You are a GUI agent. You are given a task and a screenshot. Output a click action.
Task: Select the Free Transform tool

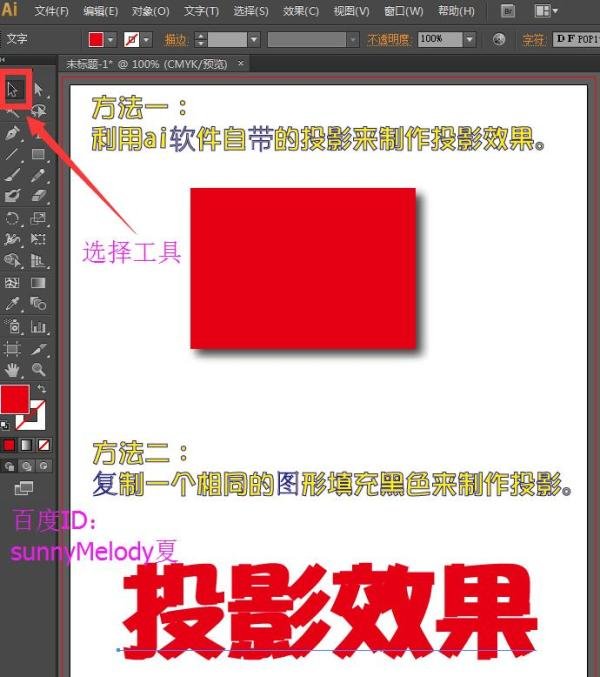pos(38,239)
